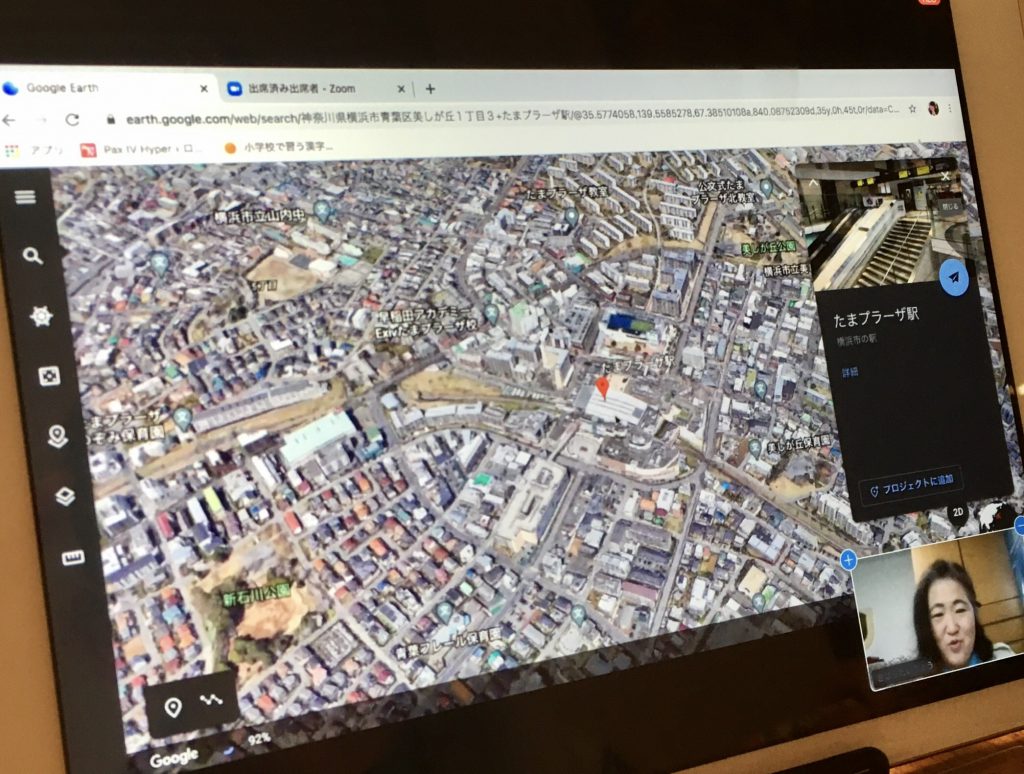The width and height of the screenshot is (1024, 774).
Task: Open the Chrome profile avatar
Action: pyautogui.click(x=933, y=108)
